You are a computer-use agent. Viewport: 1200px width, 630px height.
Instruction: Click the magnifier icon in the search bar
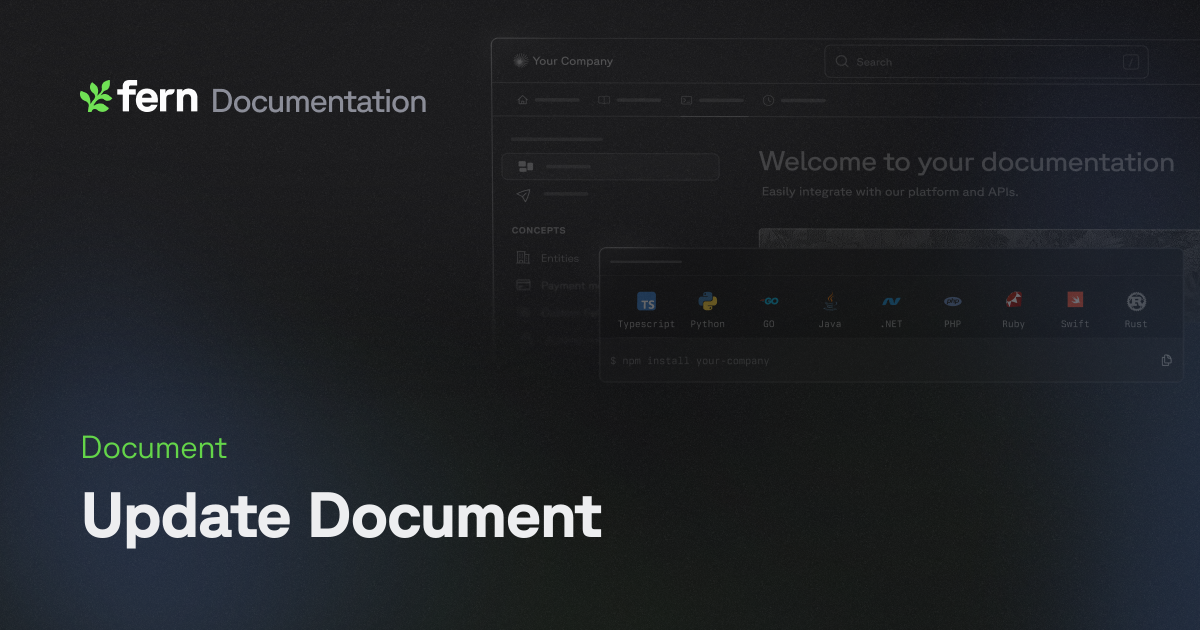842,61
